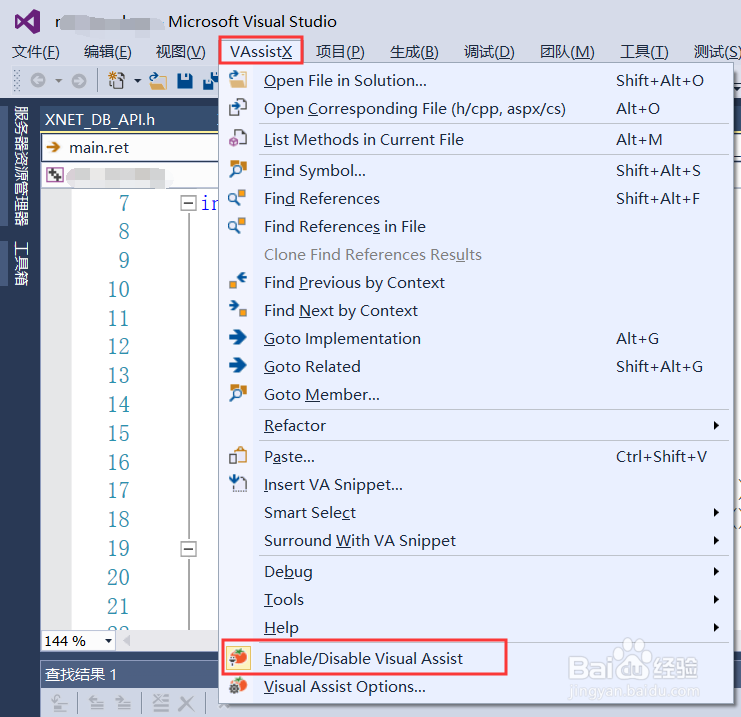This screenshot has height=717, width=741.
Task: Click the Goto Member icon
Action: click(238, 393)
